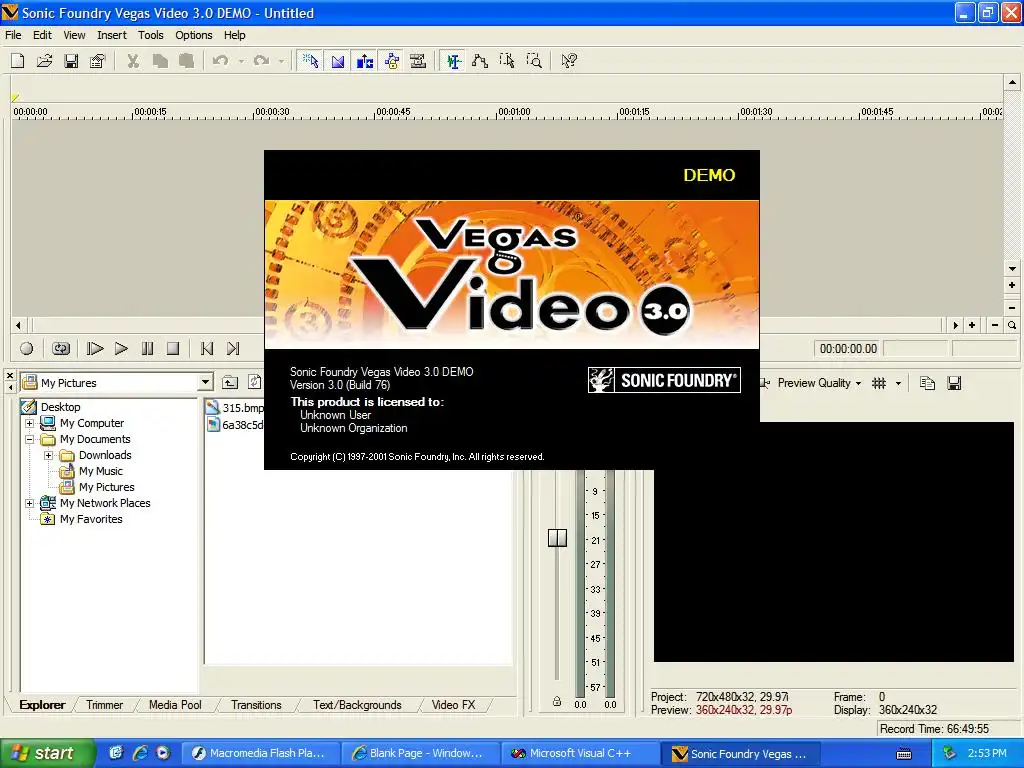This screenshot has height=768, width=1024.
Task: Click Play From Start button
Action: (95, 349)
